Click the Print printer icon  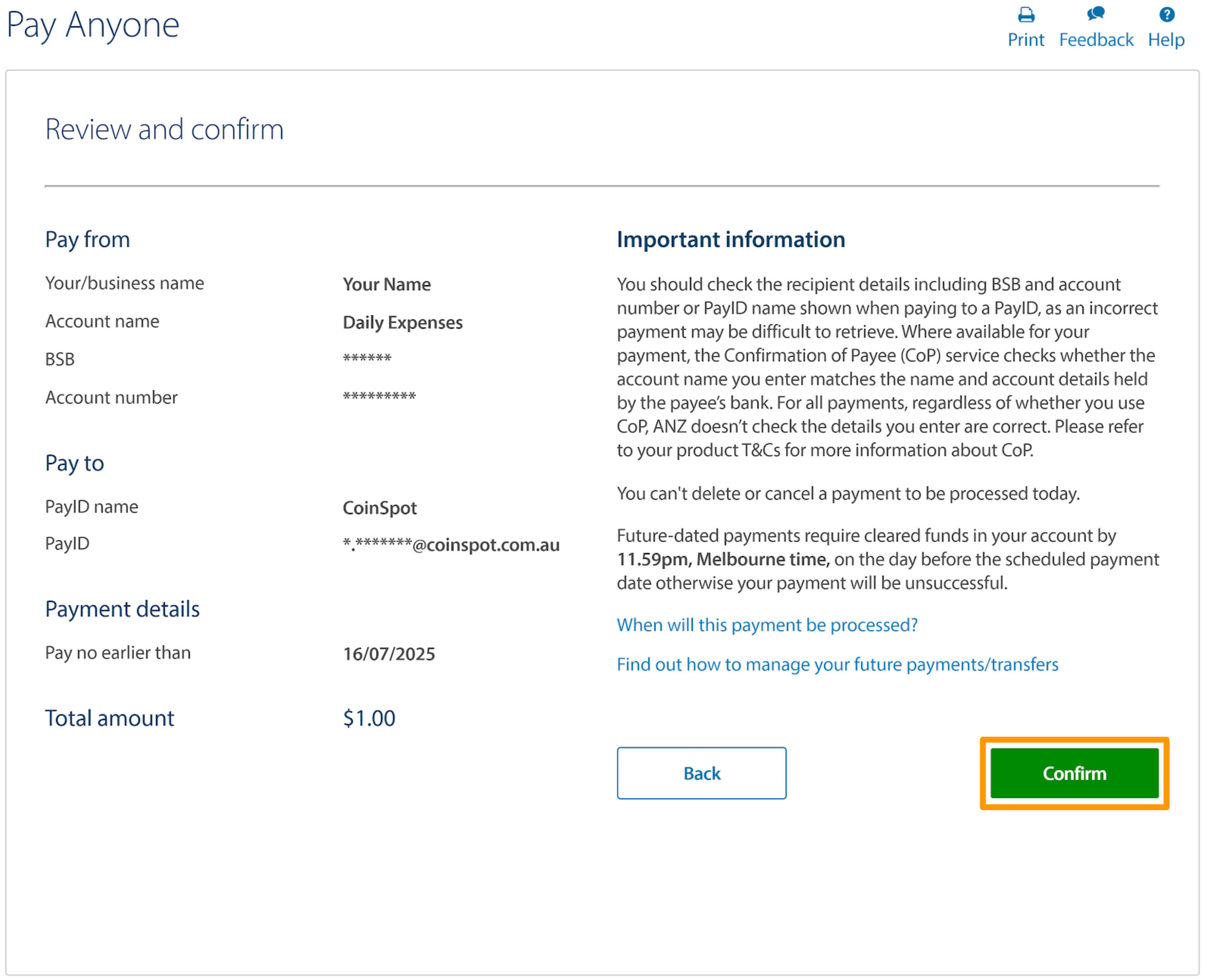pyautogui.click(x=1026, y=15)
